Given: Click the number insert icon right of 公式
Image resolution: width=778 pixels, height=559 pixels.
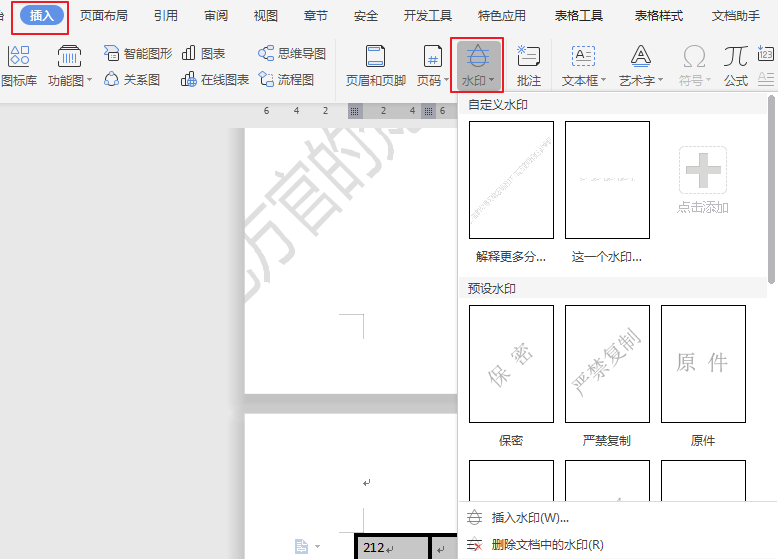Looking at the screenshot, I should point(766,53).
